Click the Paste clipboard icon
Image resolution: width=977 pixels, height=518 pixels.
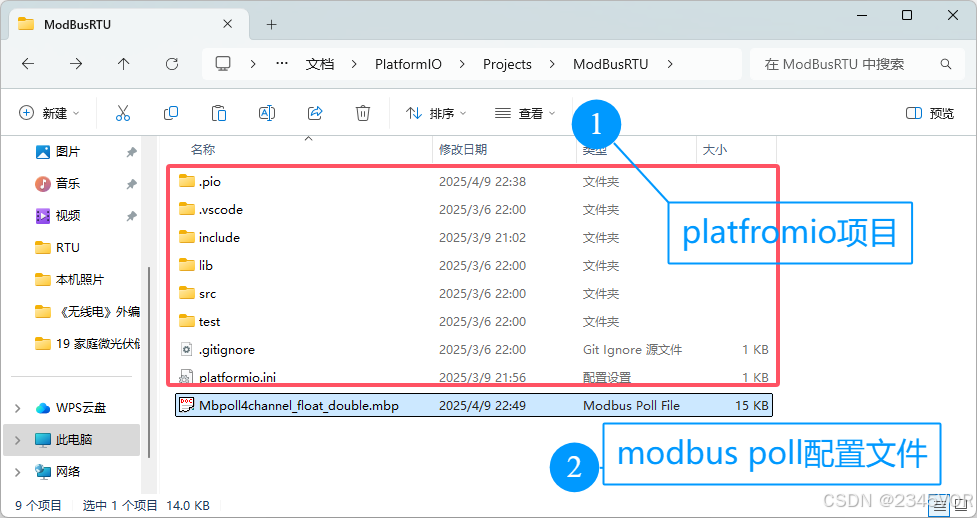219,113
